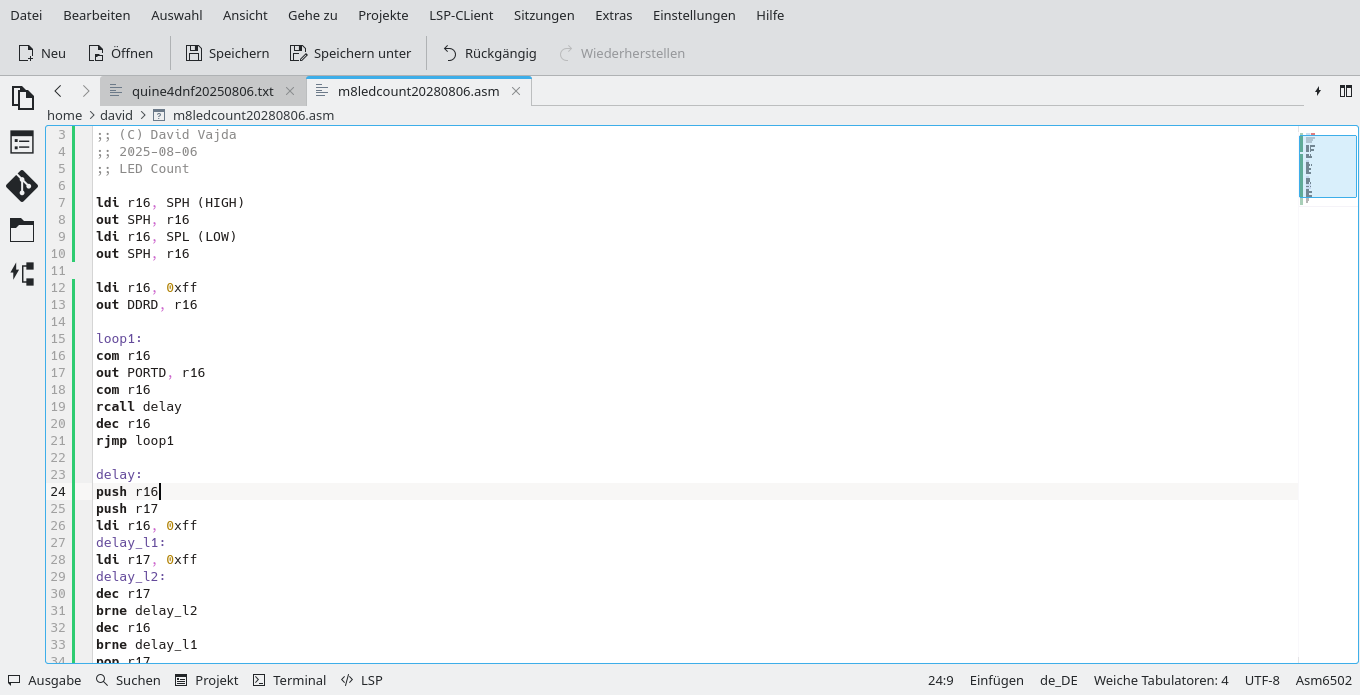Open the Weiche Tabulatoren indentation dropdown
Screen dimensions: 1360x695
coord(1160,680)
